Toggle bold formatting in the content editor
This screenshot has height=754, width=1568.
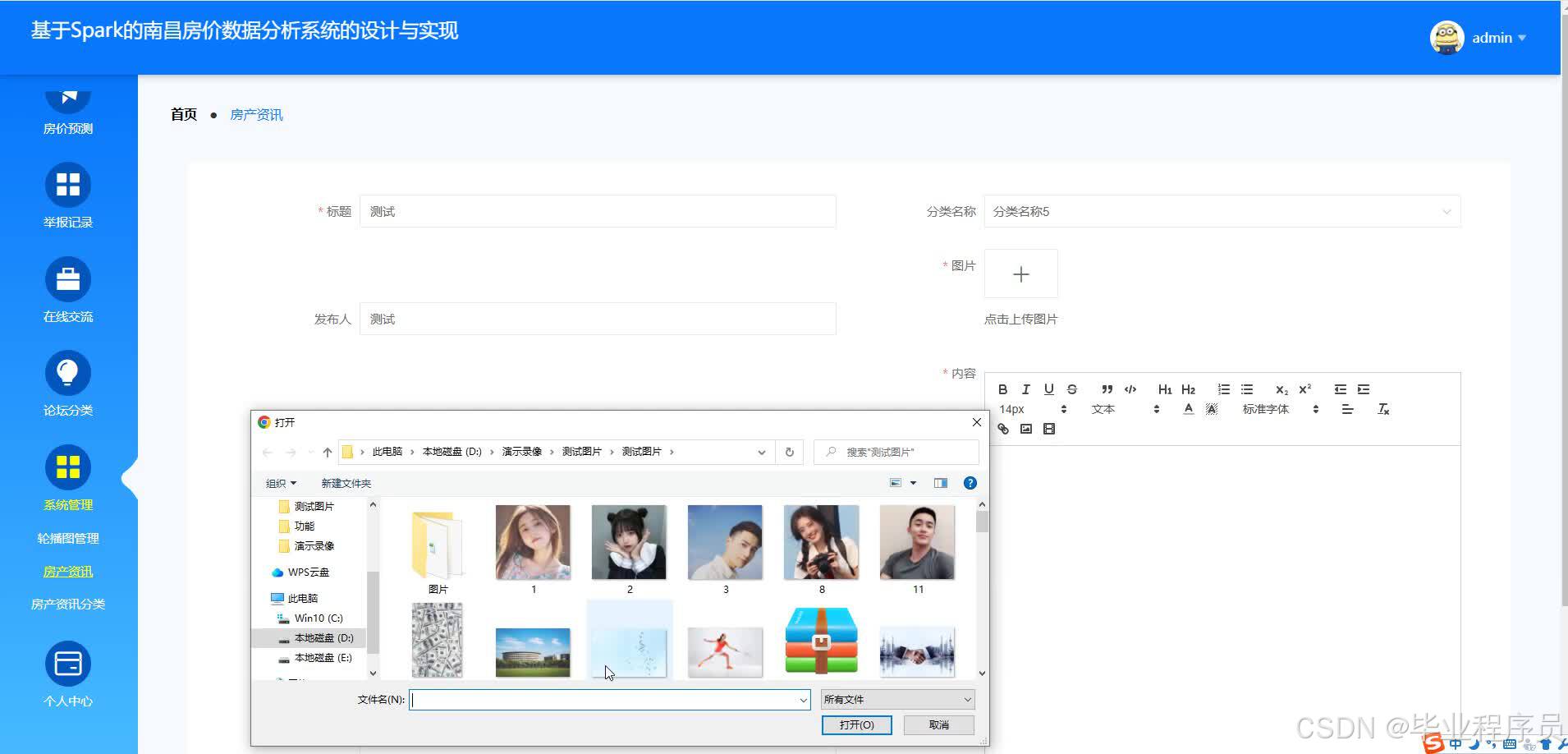(x=1002, y=389)
